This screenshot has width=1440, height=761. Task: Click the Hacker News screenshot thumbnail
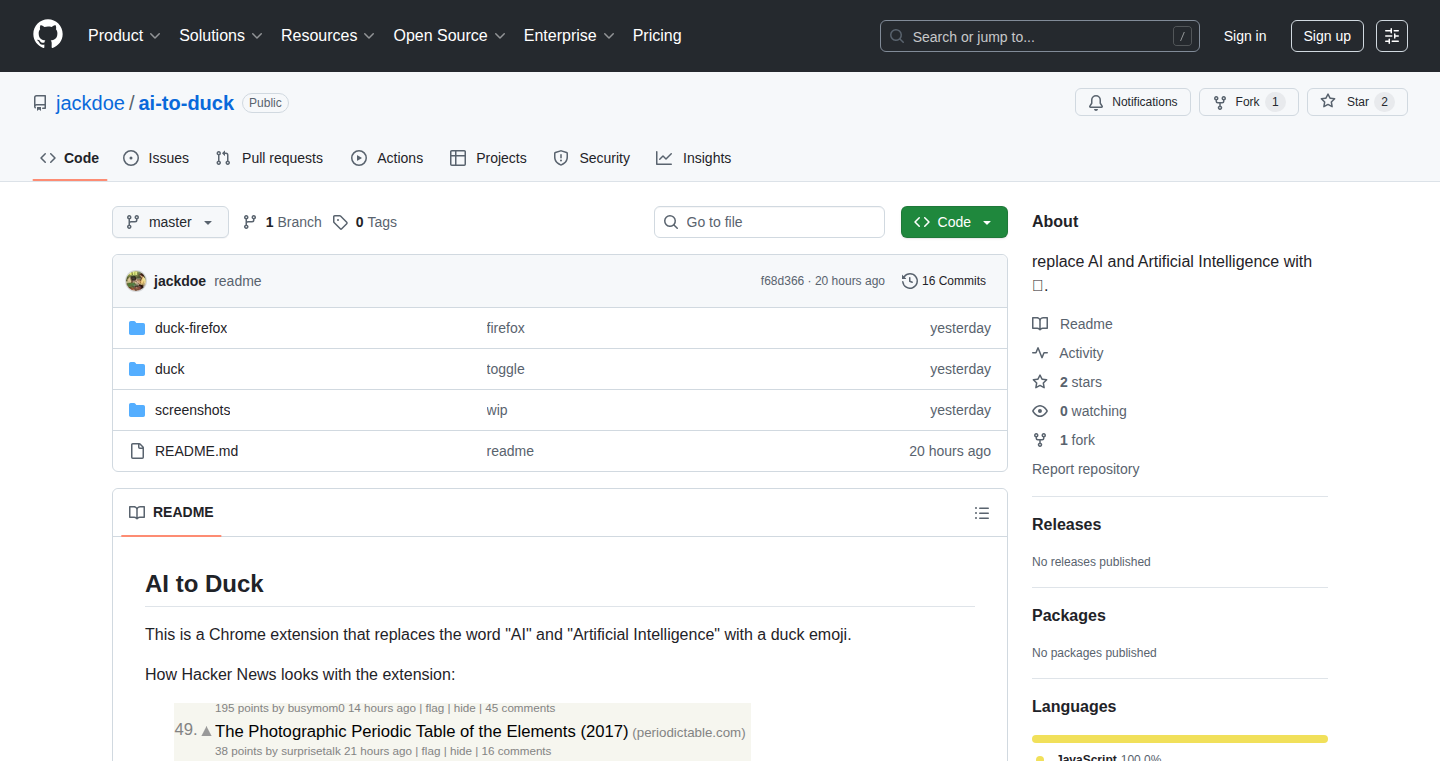462,732
